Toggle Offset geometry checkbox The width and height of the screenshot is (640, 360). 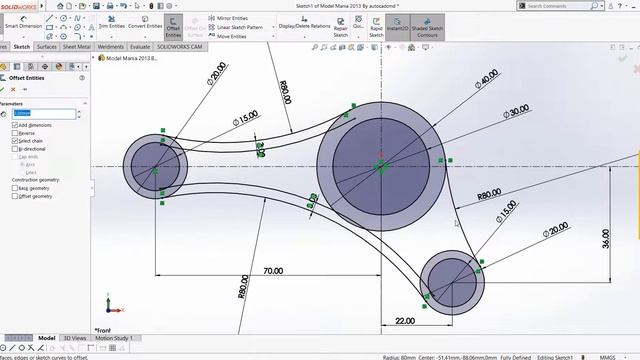tap(15, 196)
